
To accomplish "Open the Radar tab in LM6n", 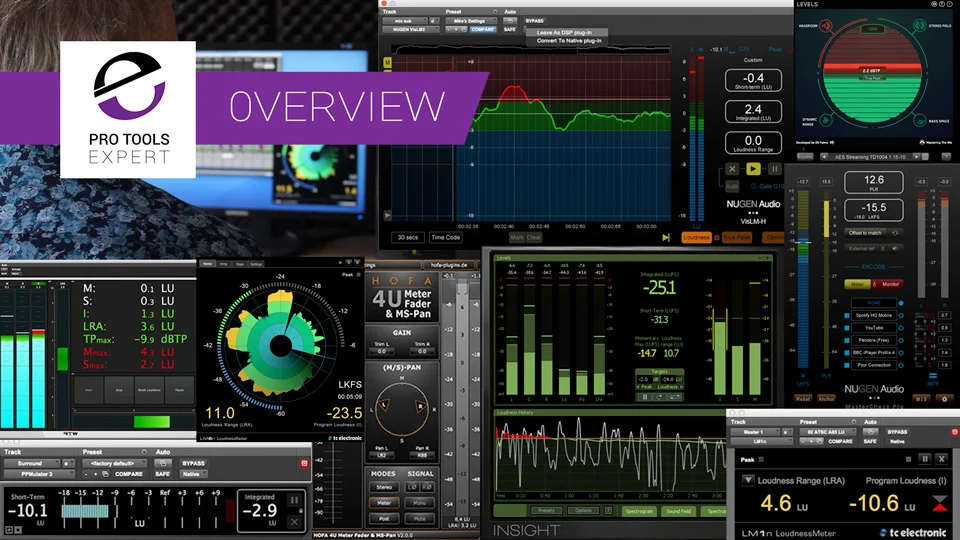I will coord(208,264).
